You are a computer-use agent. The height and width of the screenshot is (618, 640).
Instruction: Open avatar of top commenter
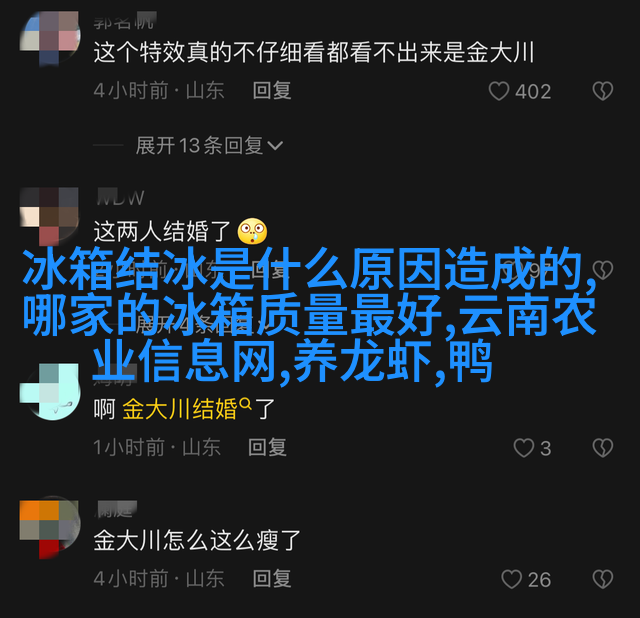point(50,39)
